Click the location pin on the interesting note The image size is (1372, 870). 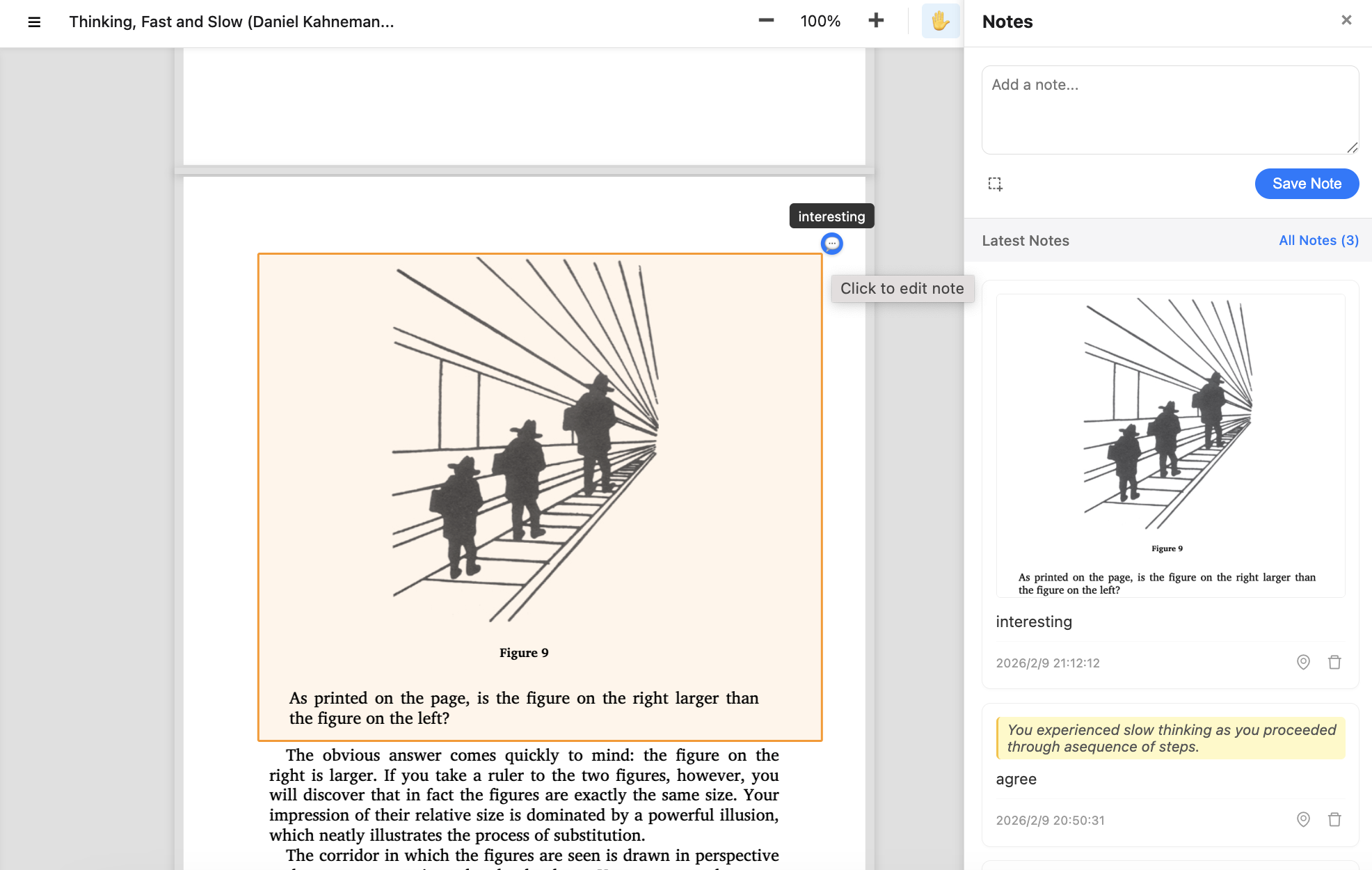(x=1302, y=663)
